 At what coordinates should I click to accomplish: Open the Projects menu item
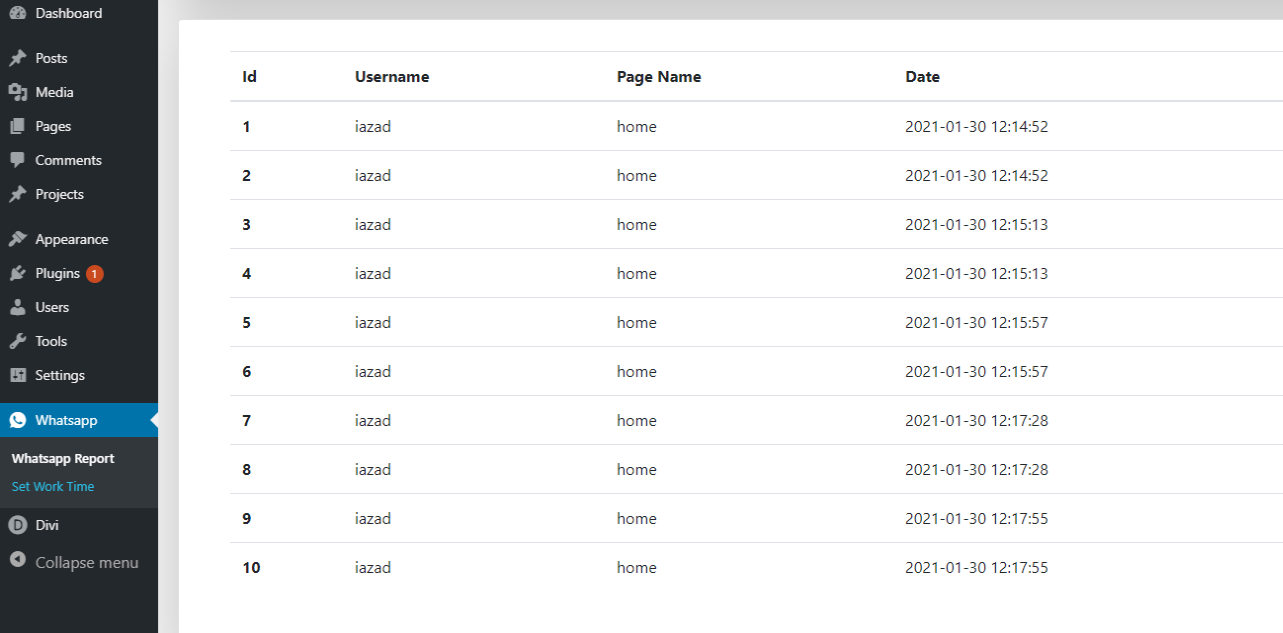[59, 194]
